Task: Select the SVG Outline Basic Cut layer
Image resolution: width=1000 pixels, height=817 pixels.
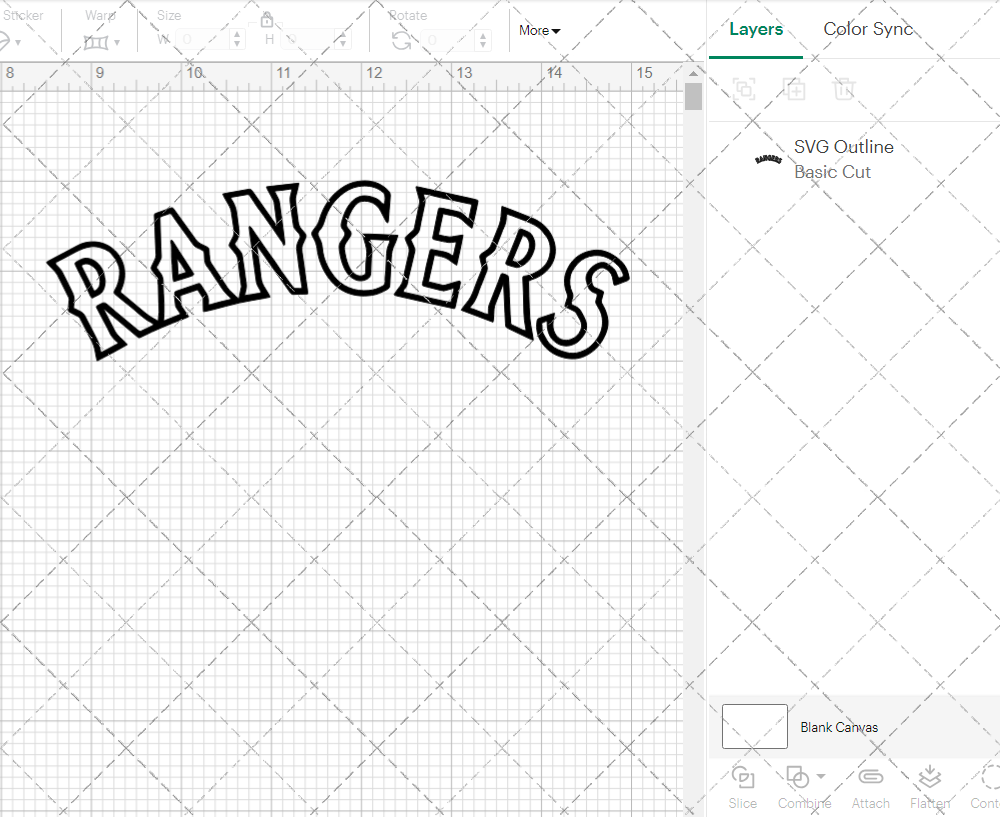Action: tap(843, 158)
